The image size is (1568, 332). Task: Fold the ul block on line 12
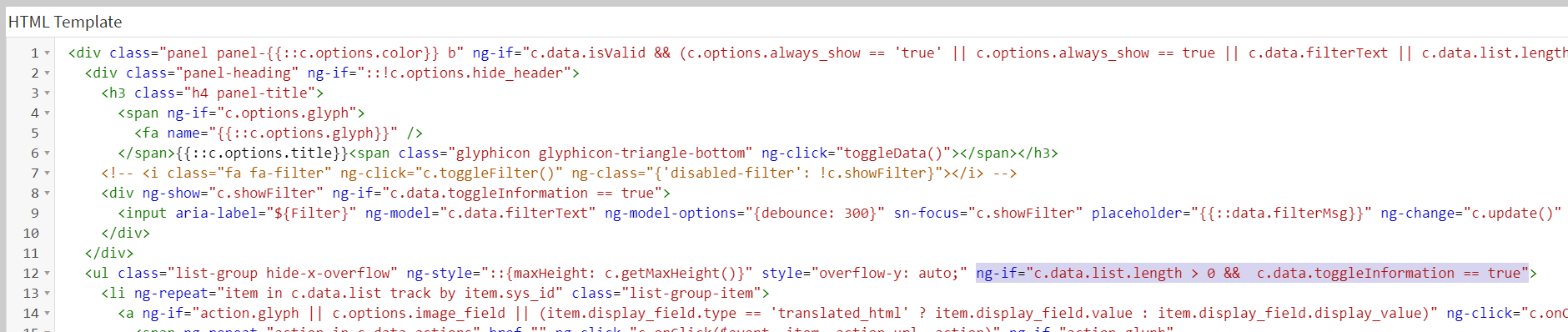[48, 274]
